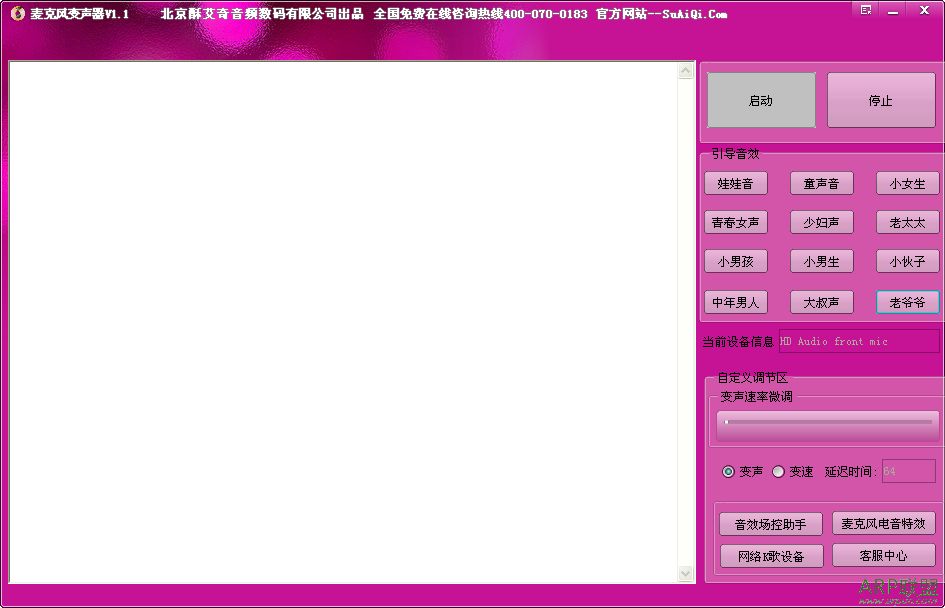Screen dimensions: 945x608
Task: Apply the 娃娃音 voice effect
Action: pos(736,184)
